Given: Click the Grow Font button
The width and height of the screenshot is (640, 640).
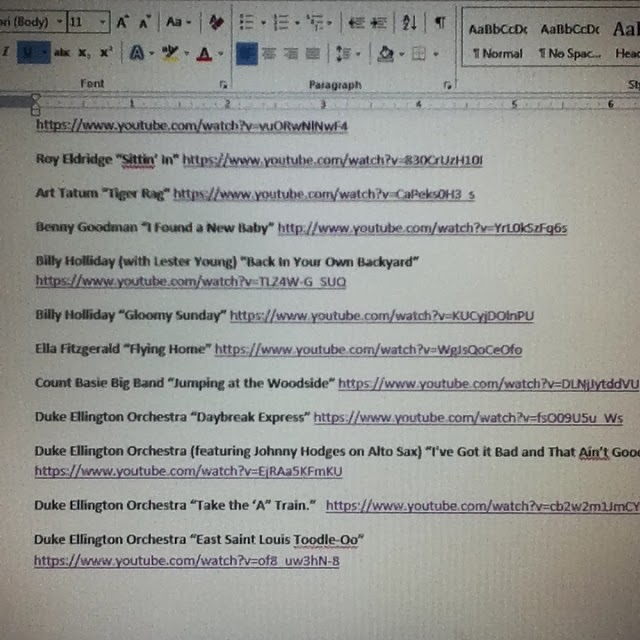Looking at the screenshot, I should tap(122, 22).
